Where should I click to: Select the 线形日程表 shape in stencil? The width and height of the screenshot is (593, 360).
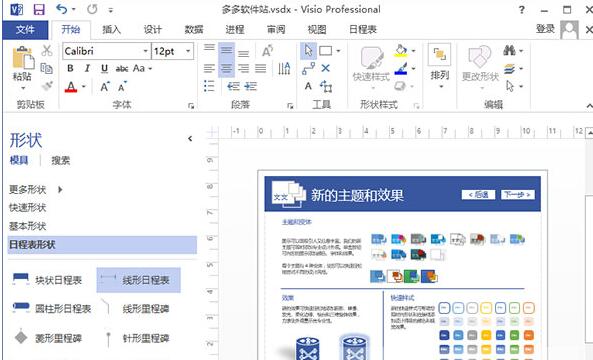click(x=138, y=280)
